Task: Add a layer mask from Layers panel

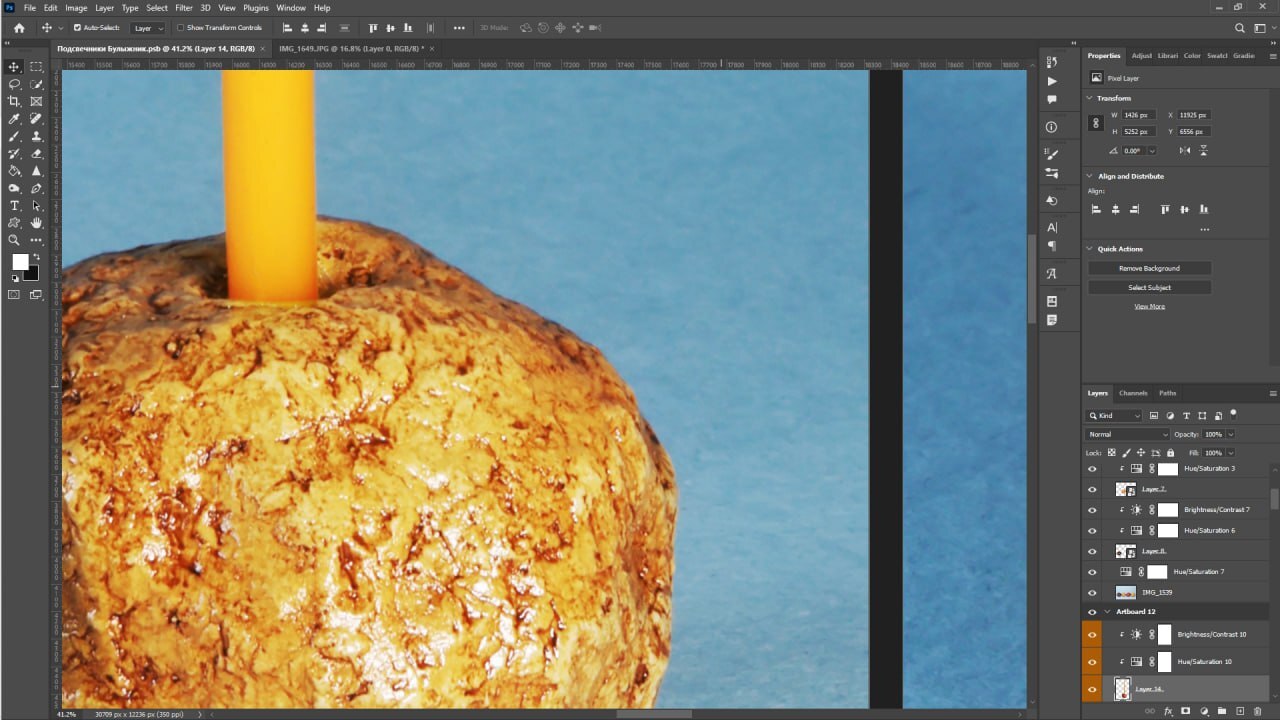Action: pos(1185,712)
